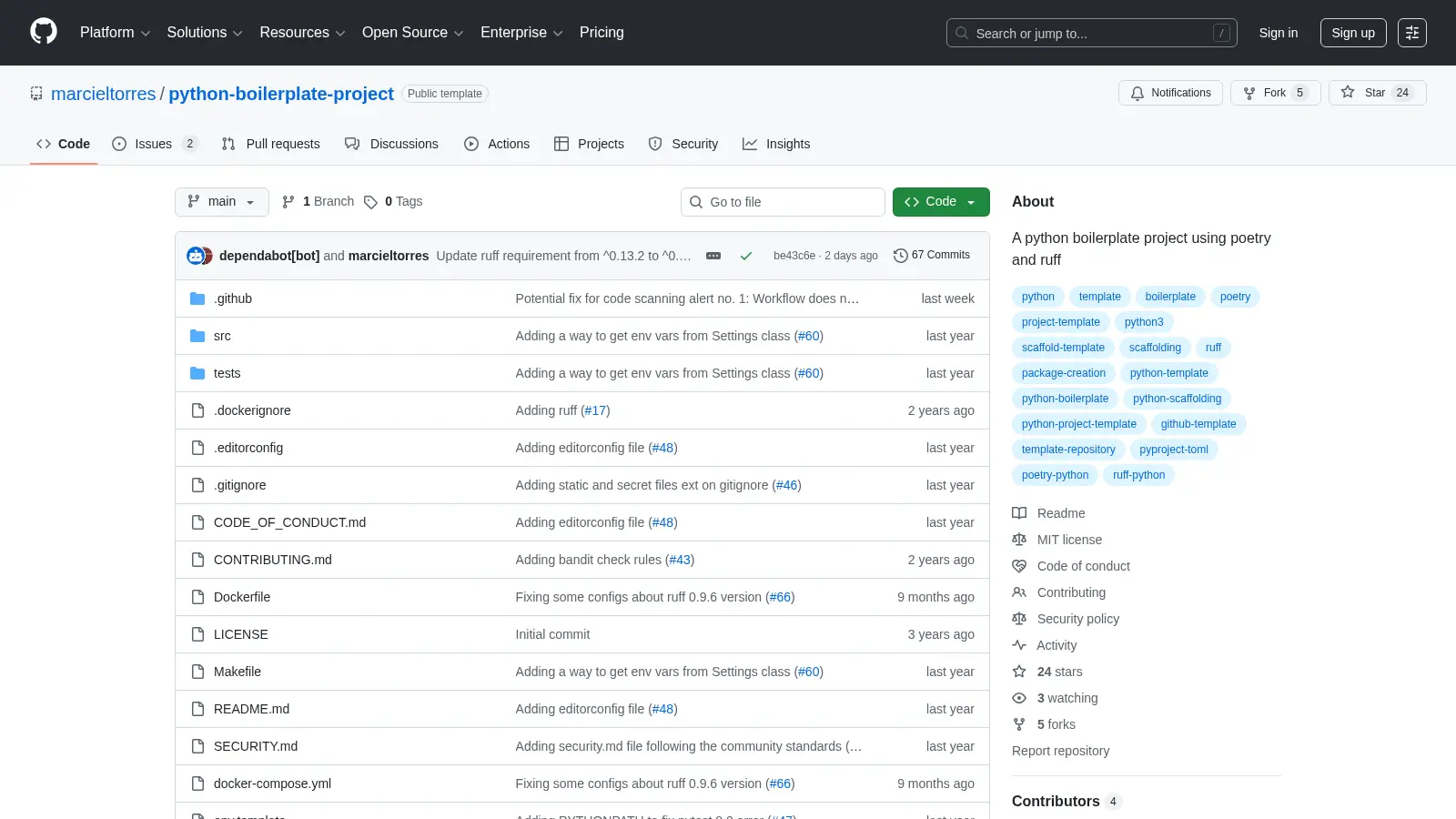The width and height of the screenshot is (1456, 819).
Task: Click the Makefile file icon
Action: click(197, 672)
